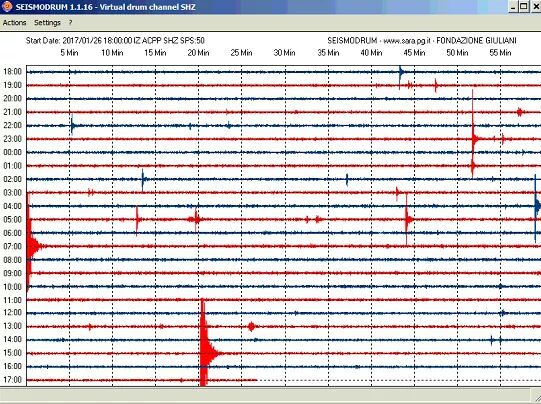This screenshot has height=404, width=541.
Task: Select the 55 Min time axis label
Action: coord(500,53)
